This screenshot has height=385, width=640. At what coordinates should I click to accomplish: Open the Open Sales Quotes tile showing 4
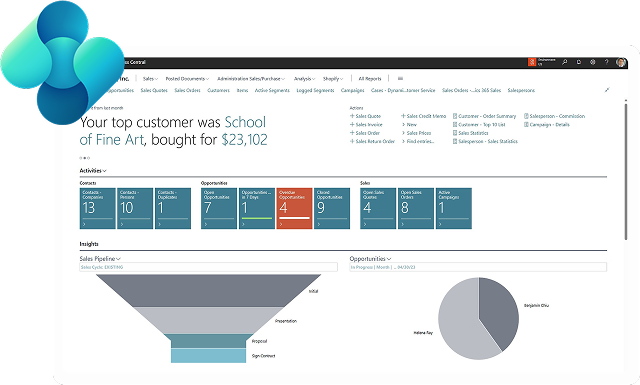pyautogui.click(x=378, y=208)
